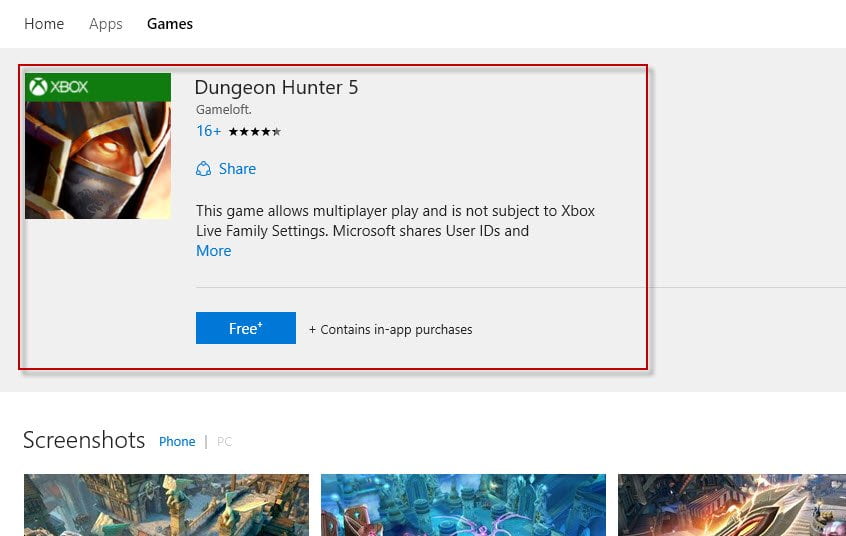Click the multiplayer play description text
The image size is (846, 536).
click(x=395, y=221)
